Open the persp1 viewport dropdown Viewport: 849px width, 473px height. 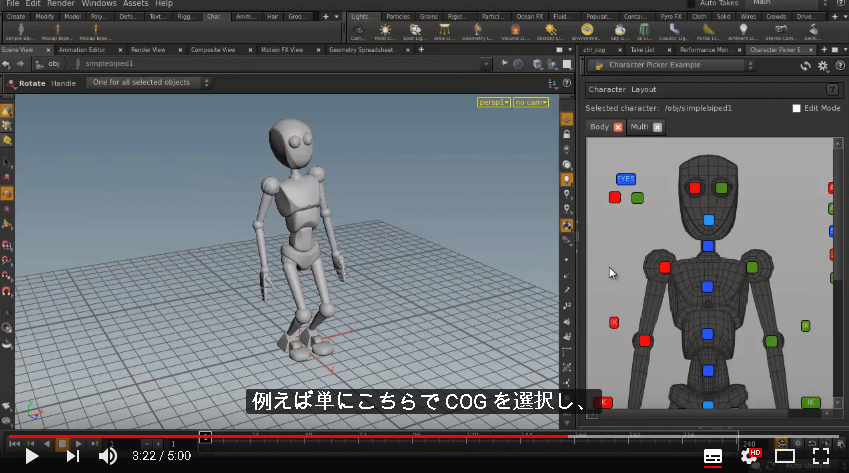coord(494,102)
